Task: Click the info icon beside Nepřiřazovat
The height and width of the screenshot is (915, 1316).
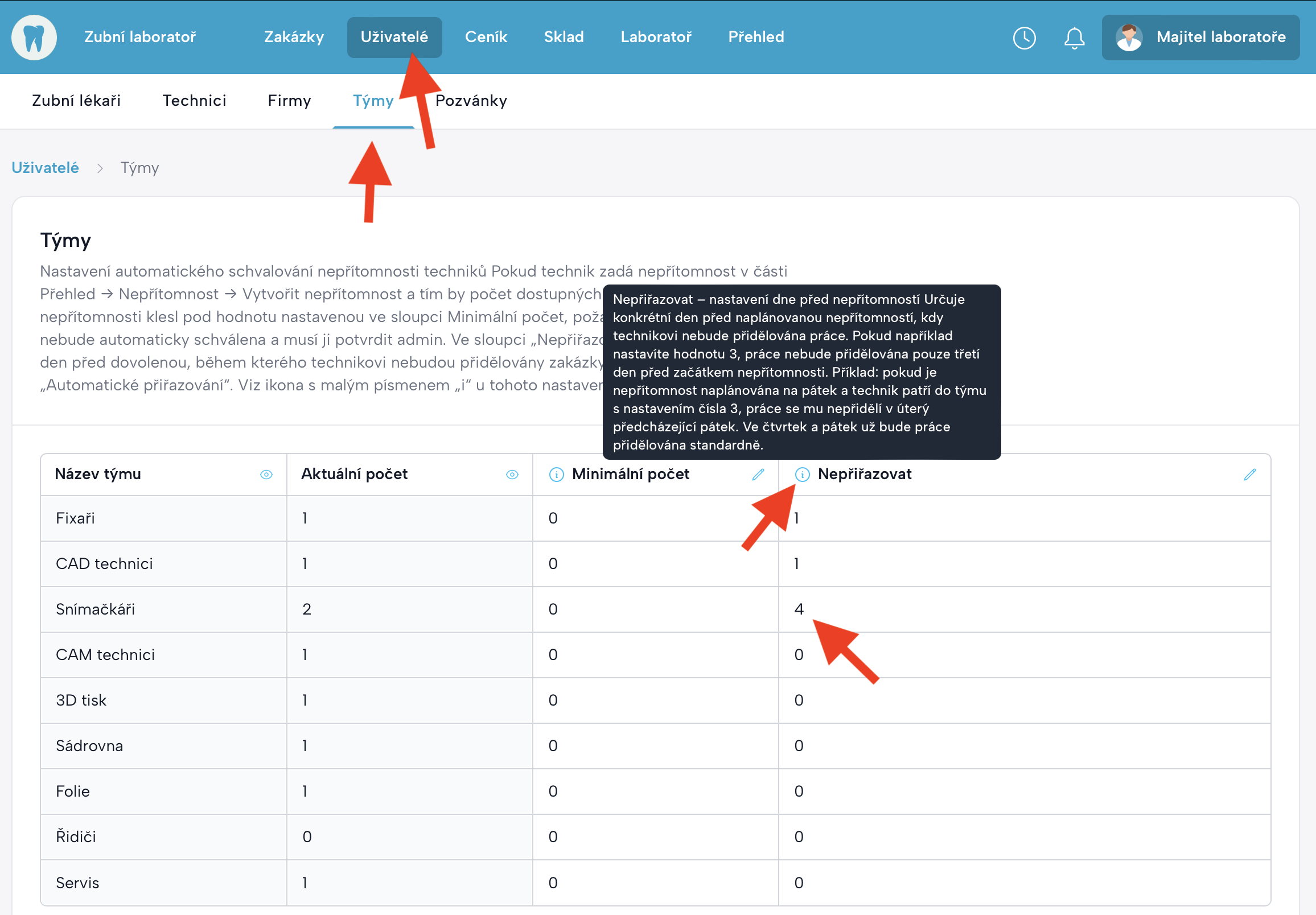Action: pyautogui.click(x=802, y=475)
